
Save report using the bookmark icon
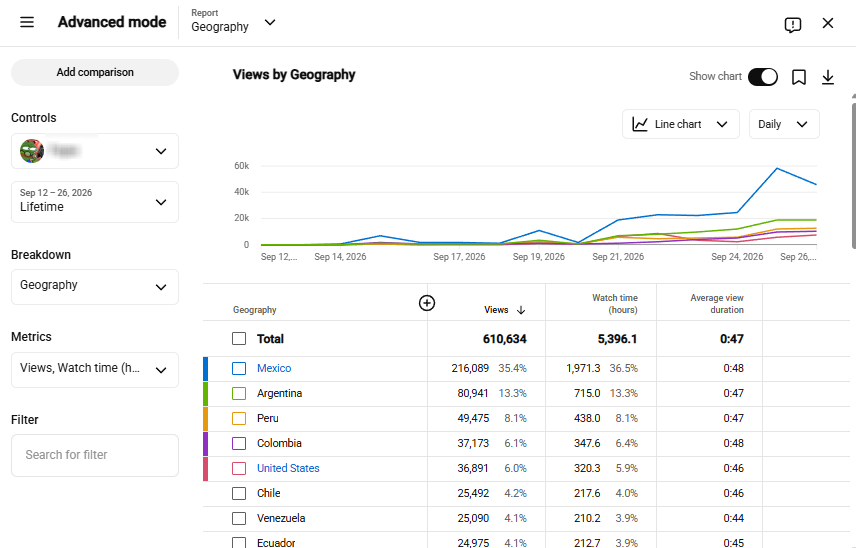pyautogui.click(x=798, y=77)
